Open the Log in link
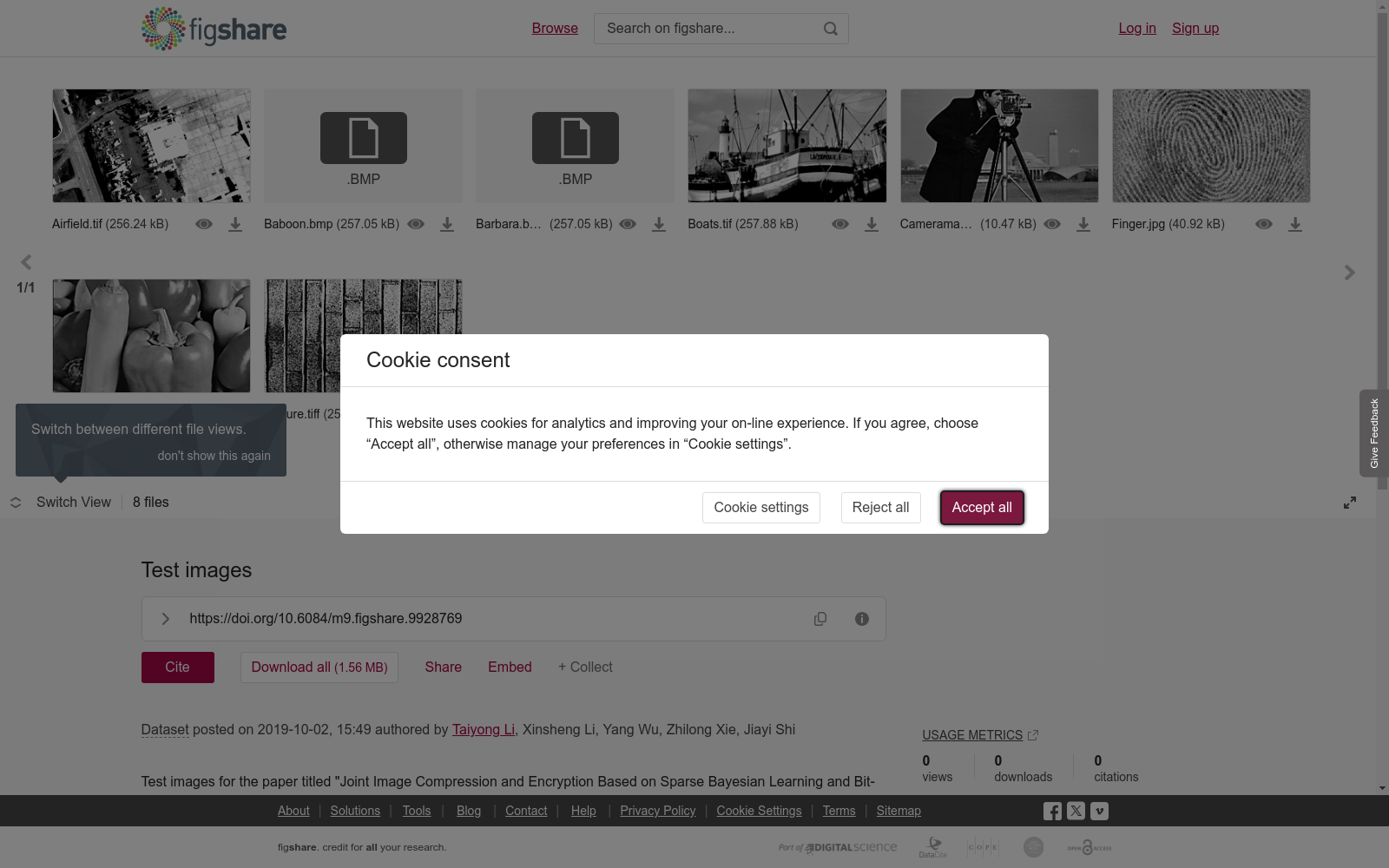 point(1137,28)
